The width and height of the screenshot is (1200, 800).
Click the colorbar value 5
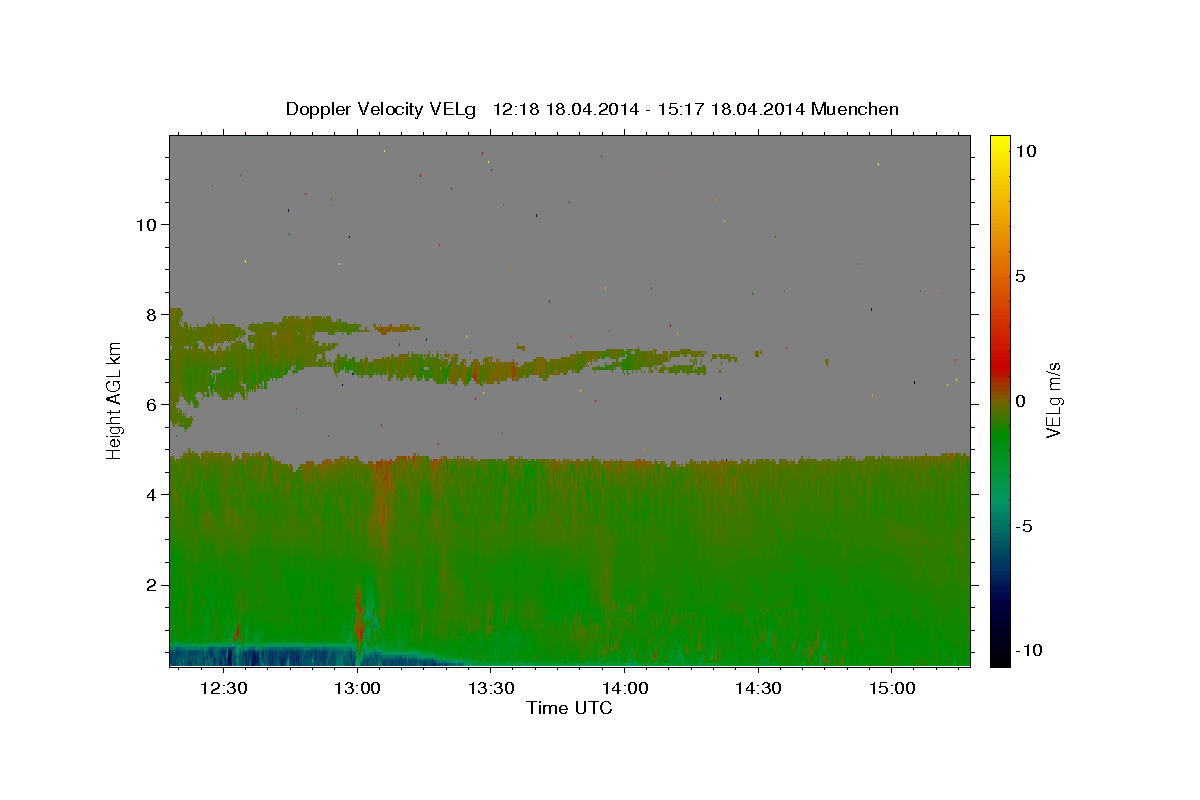[1020, 276]
